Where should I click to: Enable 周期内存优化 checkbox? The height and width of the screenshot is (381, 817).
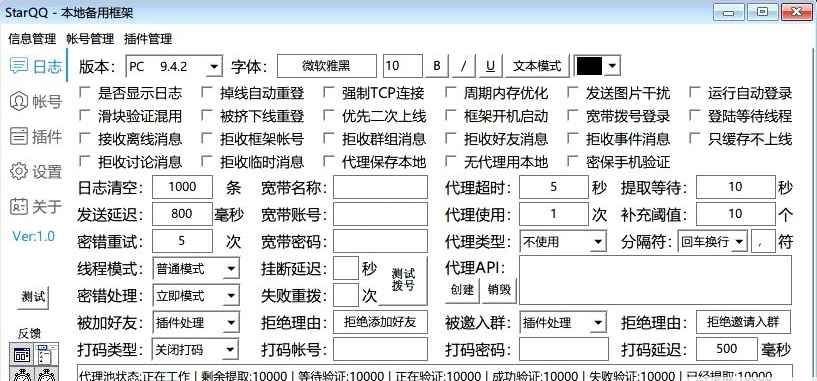coord(450,93)
